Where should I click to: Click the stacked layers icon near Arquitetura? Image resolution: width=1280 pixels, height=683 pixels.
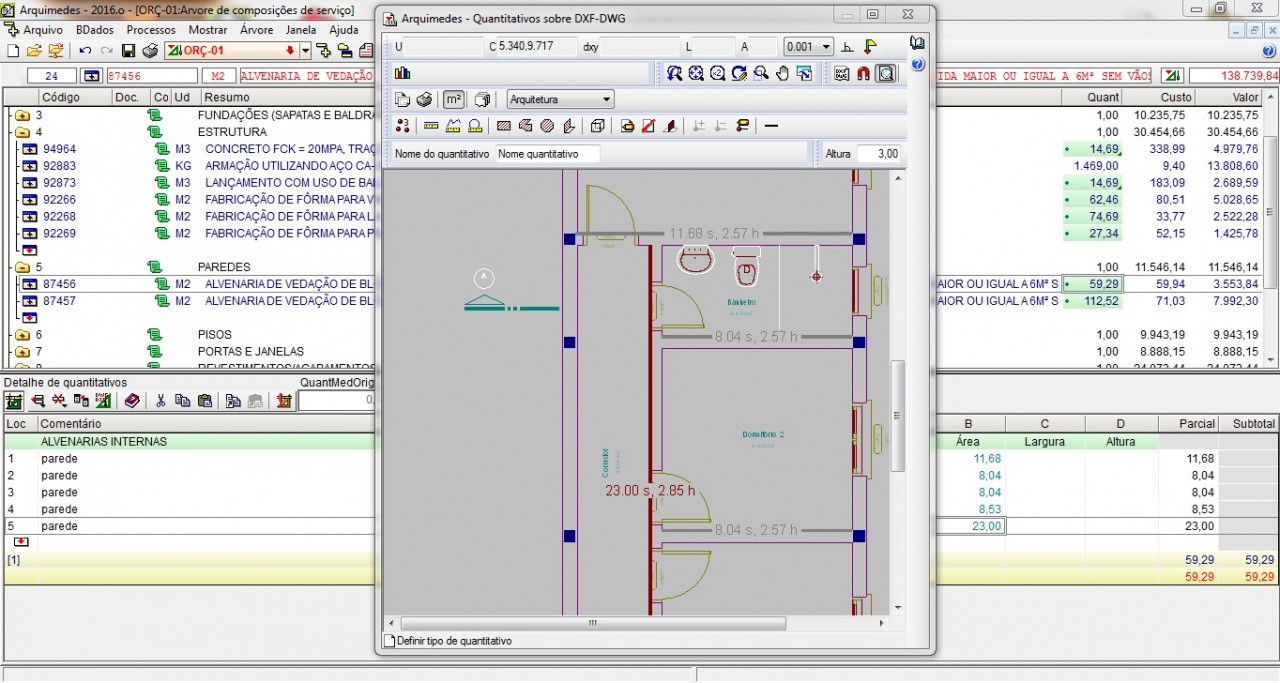point(482,99)
